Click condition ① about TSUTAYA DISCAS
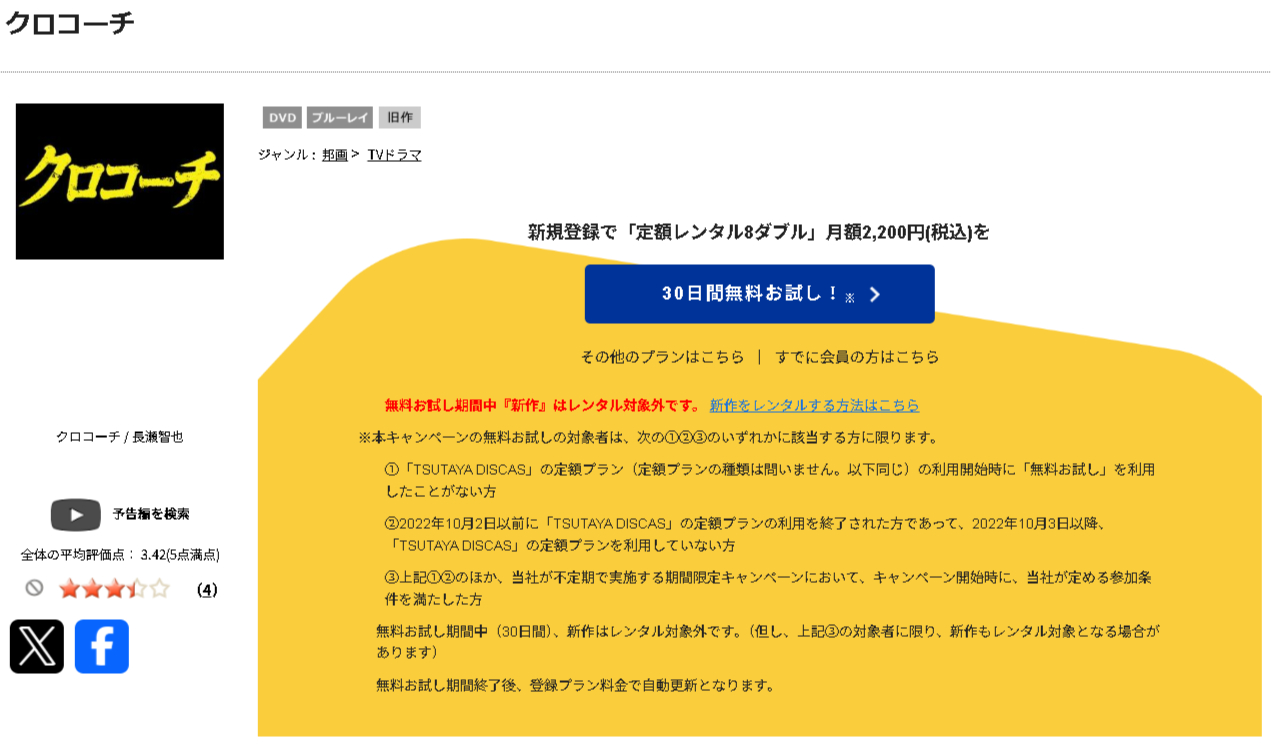This screenshot has height=750, width=1271. (770, 480)
